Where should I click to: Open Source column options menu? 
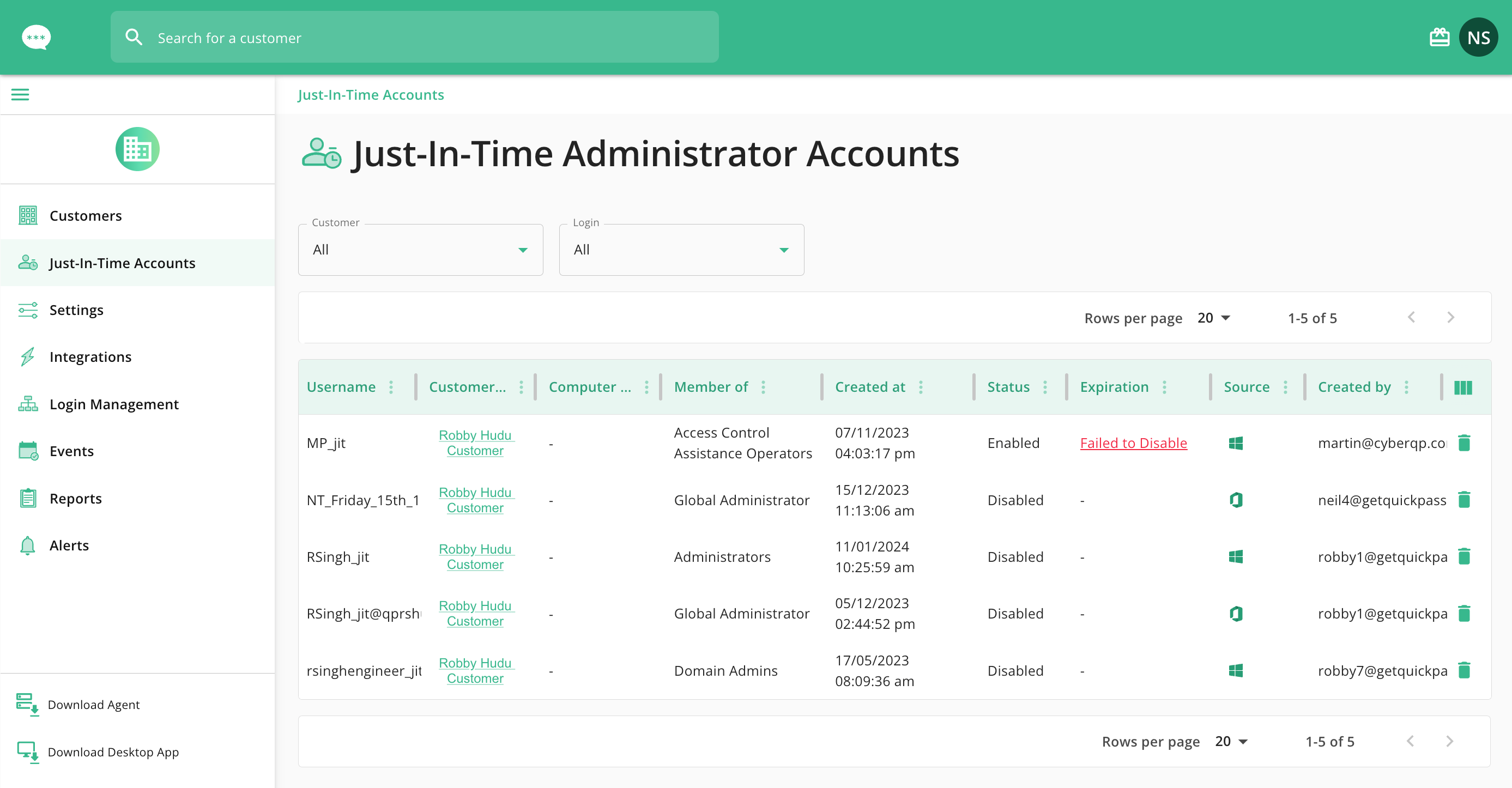(1285, 387)
